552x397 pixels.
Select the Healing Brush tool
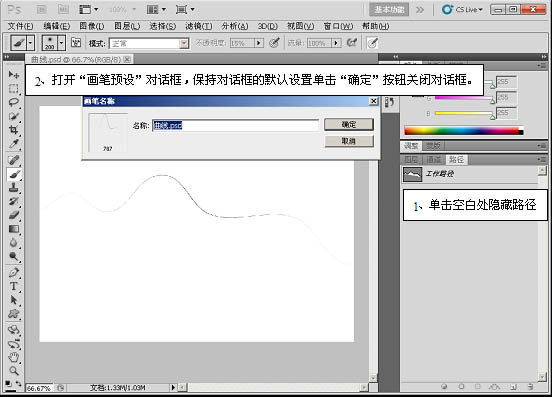click(x=14, y=160)
